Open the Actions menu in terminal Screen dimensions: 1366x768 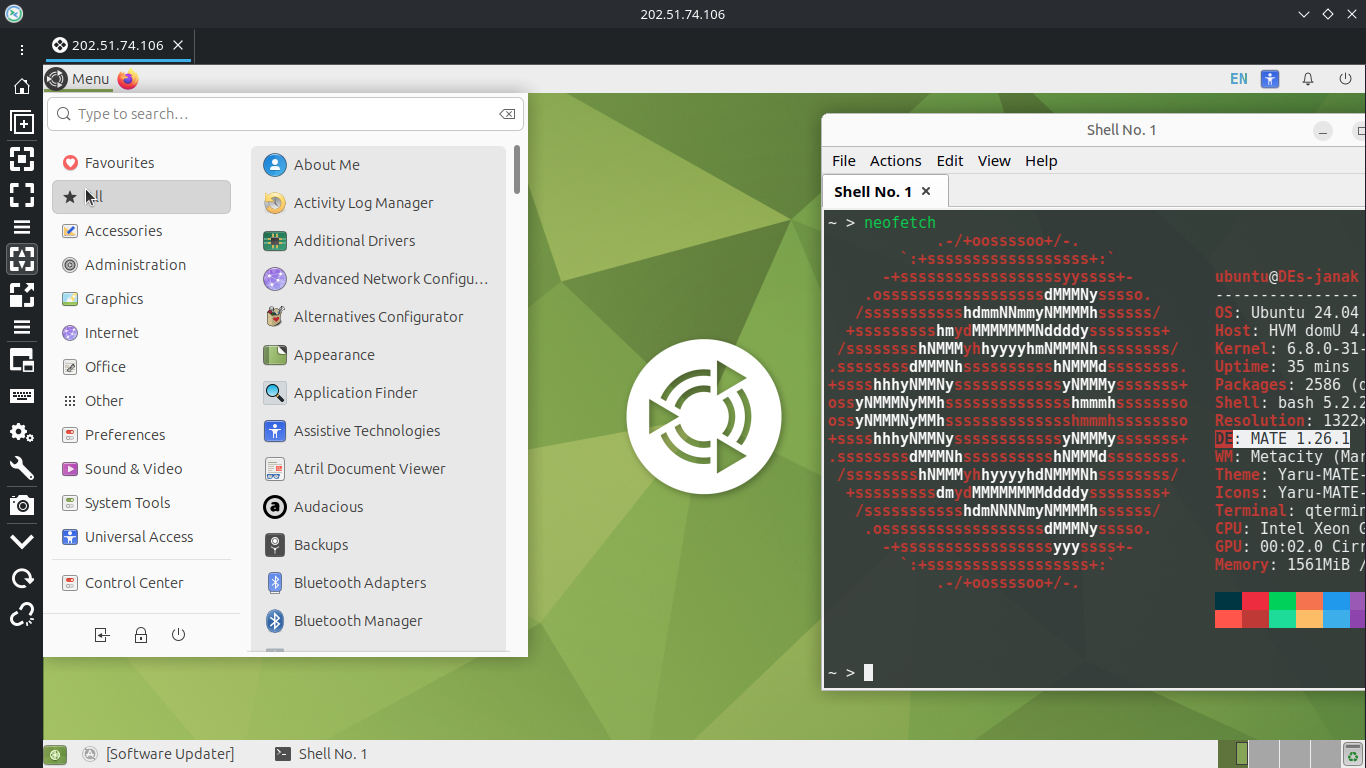click(895, 161)
